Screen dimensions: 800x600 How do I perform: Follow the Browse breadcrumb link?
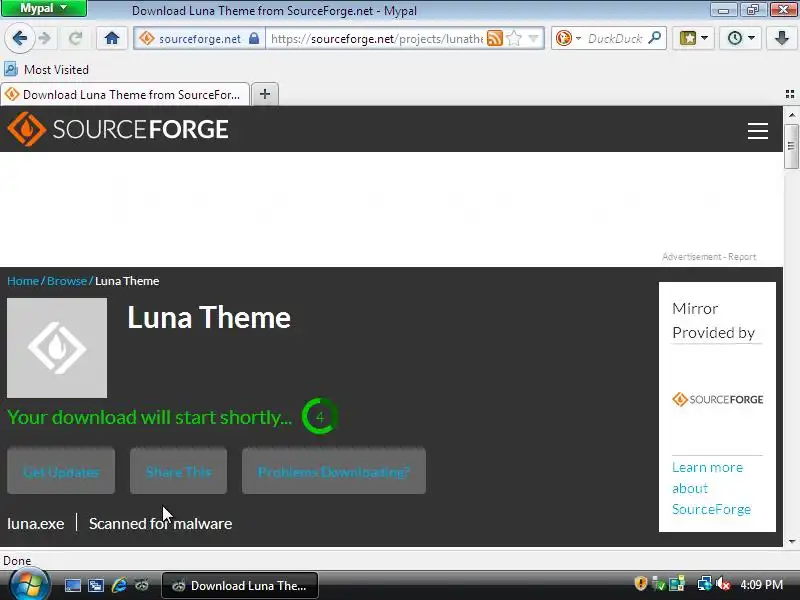[67, 281]
